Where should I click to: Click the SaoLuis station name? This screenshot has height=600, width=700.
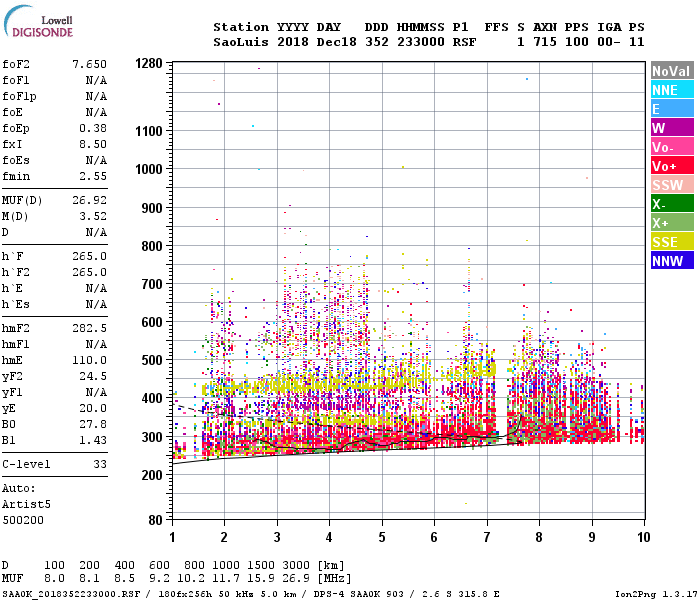pos(241,42)
